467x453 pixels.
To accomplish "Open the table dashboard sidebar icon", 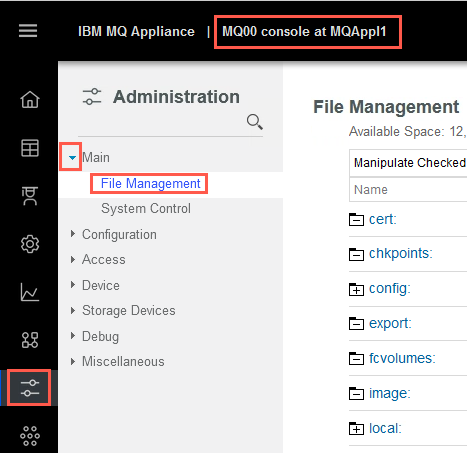I will click(x=30, y=148).
